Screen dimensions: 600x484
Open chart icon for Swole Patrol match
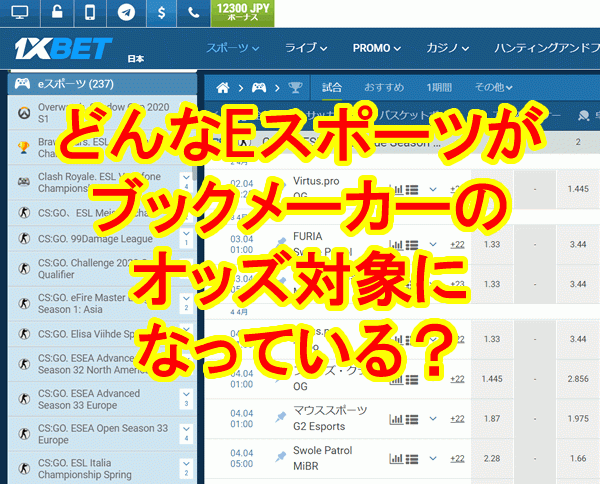[396, 459]
